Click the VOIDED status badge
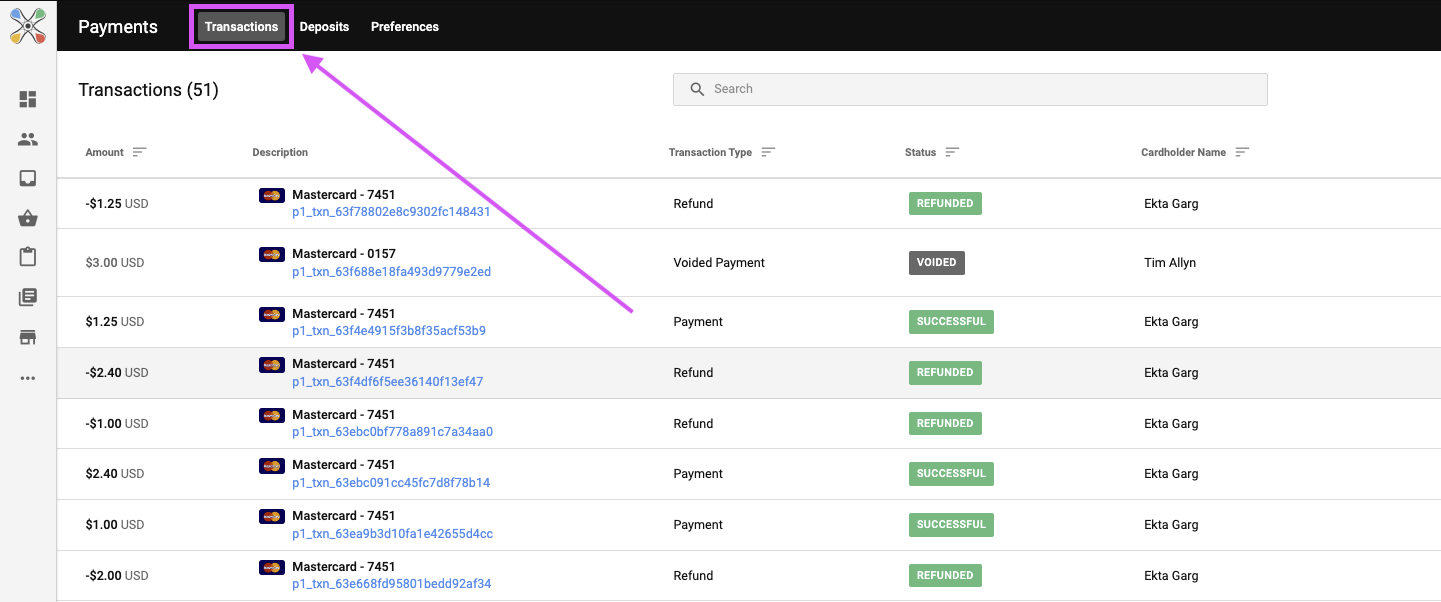This screenshot has height=602, width=1441. point(937,263)
